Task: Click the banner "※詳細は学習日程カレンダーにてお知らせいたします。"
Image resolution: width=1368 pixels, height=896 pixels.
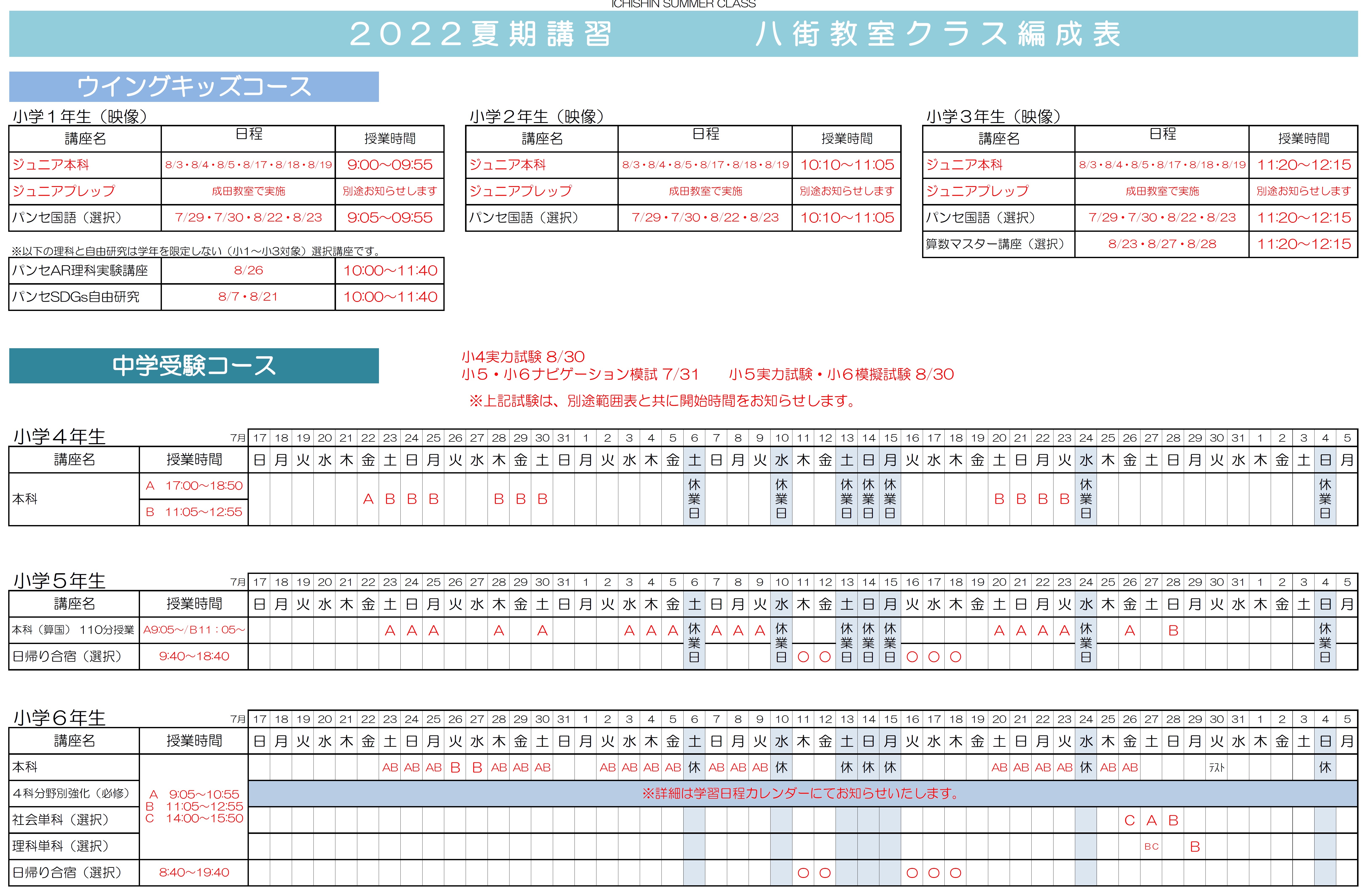Action: click(803, 794)
